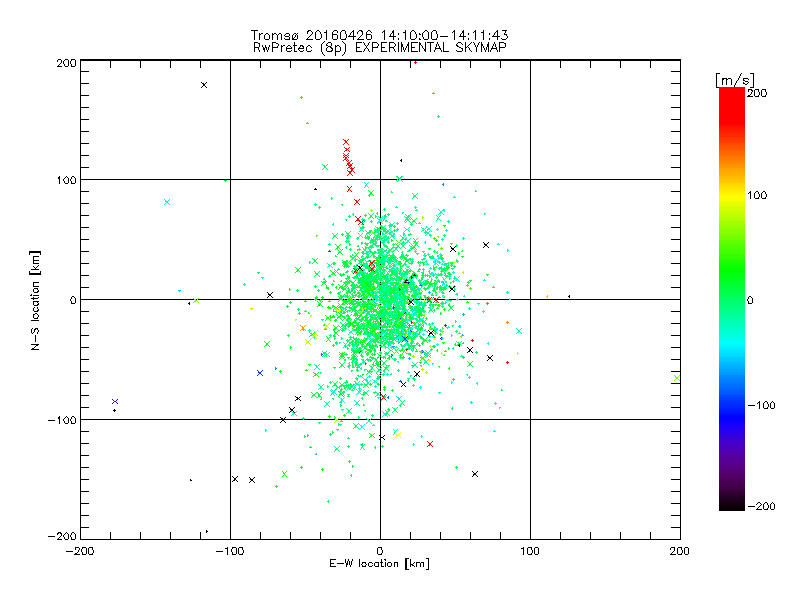Click the colorbar label '0'
The height and width of the screenshot is (600, 800).
[750, 300]
